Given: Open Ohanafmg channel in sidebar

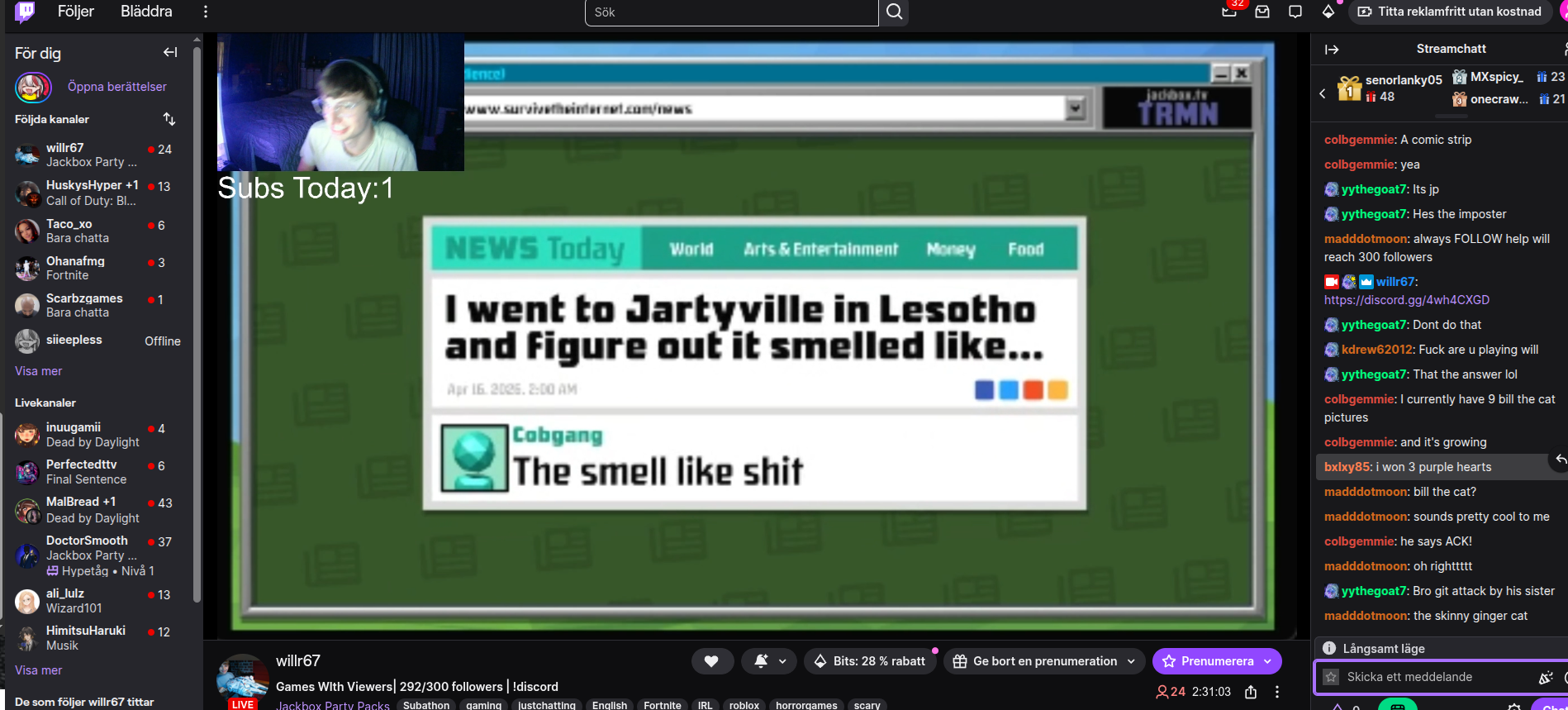Looking at the screenshot, I should coord(97,268).
